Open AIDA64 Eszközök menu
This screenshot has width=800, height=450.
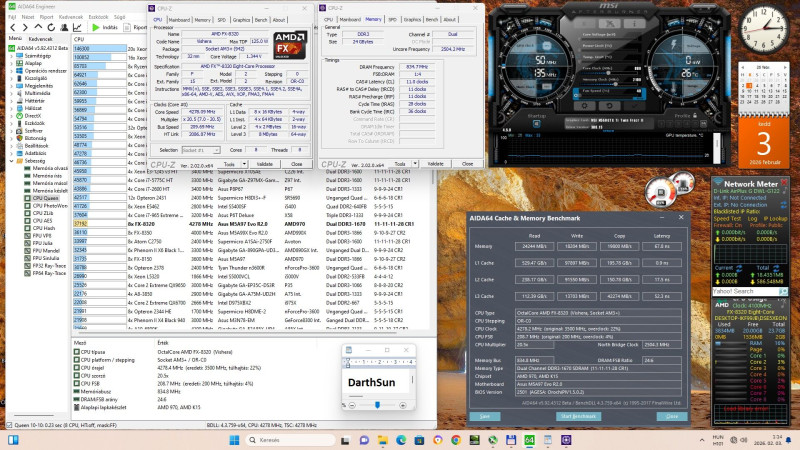tap(98, 17)
